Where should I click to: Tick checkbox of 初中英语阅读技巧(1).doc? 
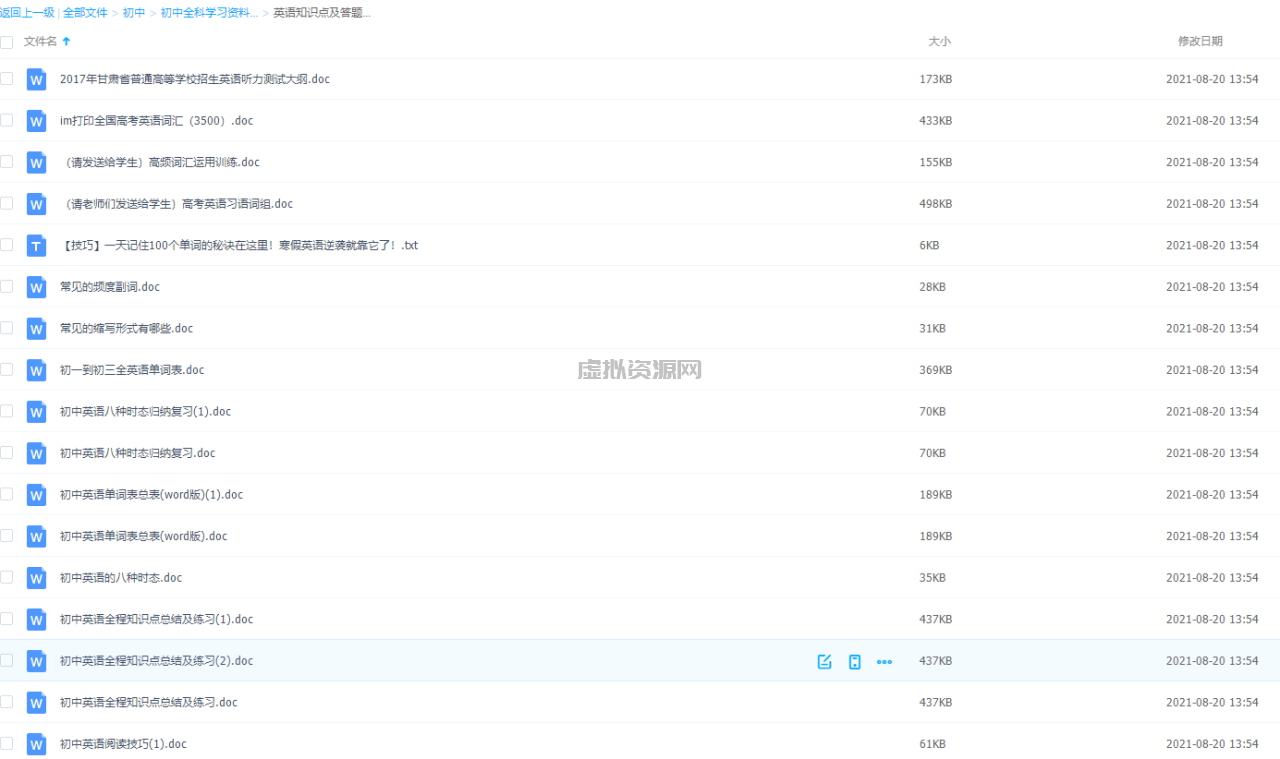[6, 743]
